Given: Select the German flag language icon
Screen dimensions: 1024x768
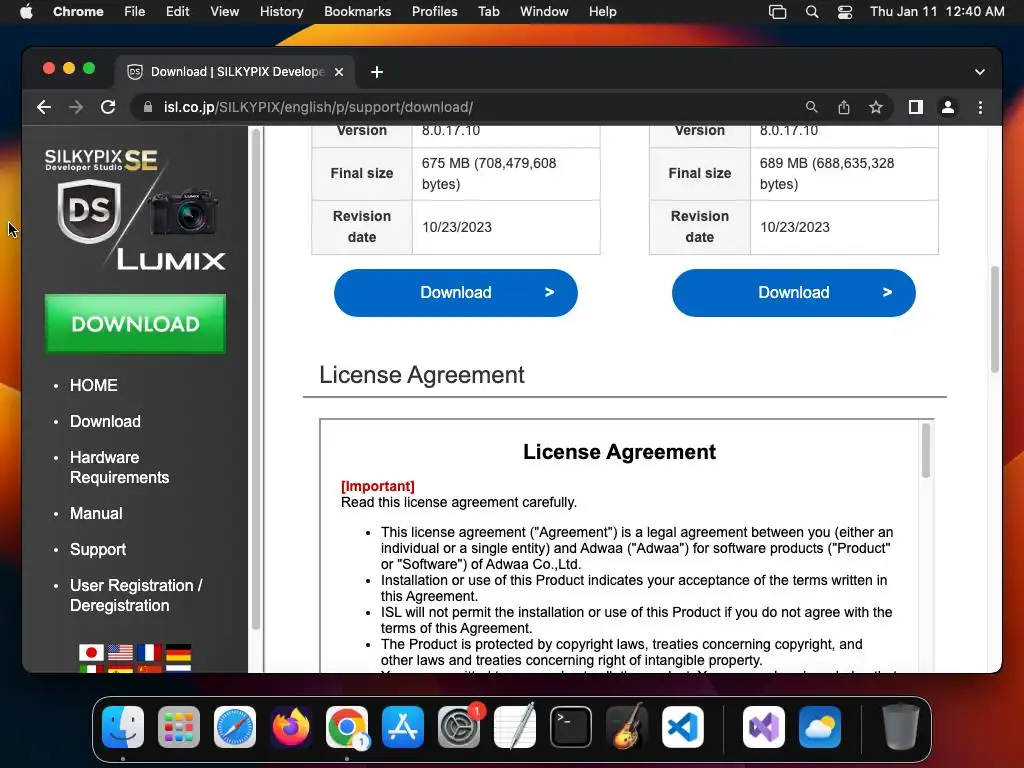Looking at the screenshot, I should coord(178,652).
